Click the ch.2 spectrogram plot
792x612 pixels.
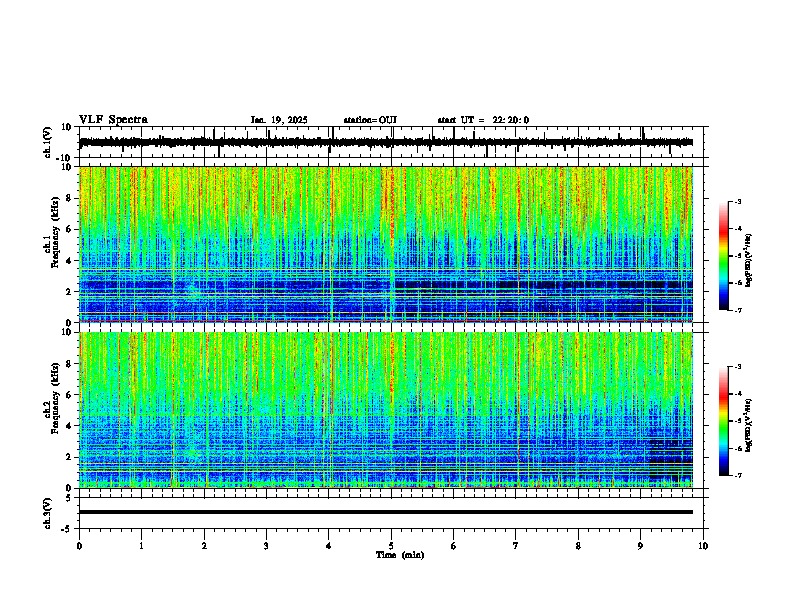[x=386, y=410]
